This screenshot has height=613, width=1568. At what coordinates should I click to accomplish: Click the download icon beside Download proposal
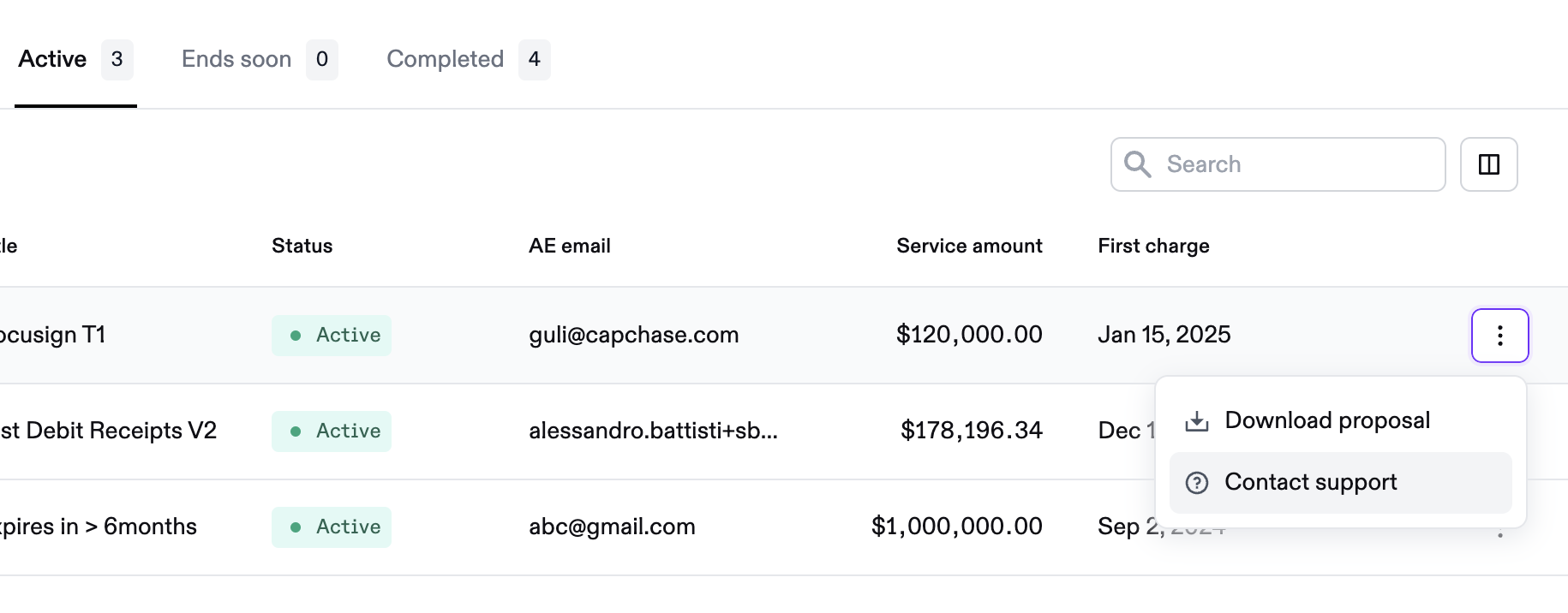click(1197, 421)
